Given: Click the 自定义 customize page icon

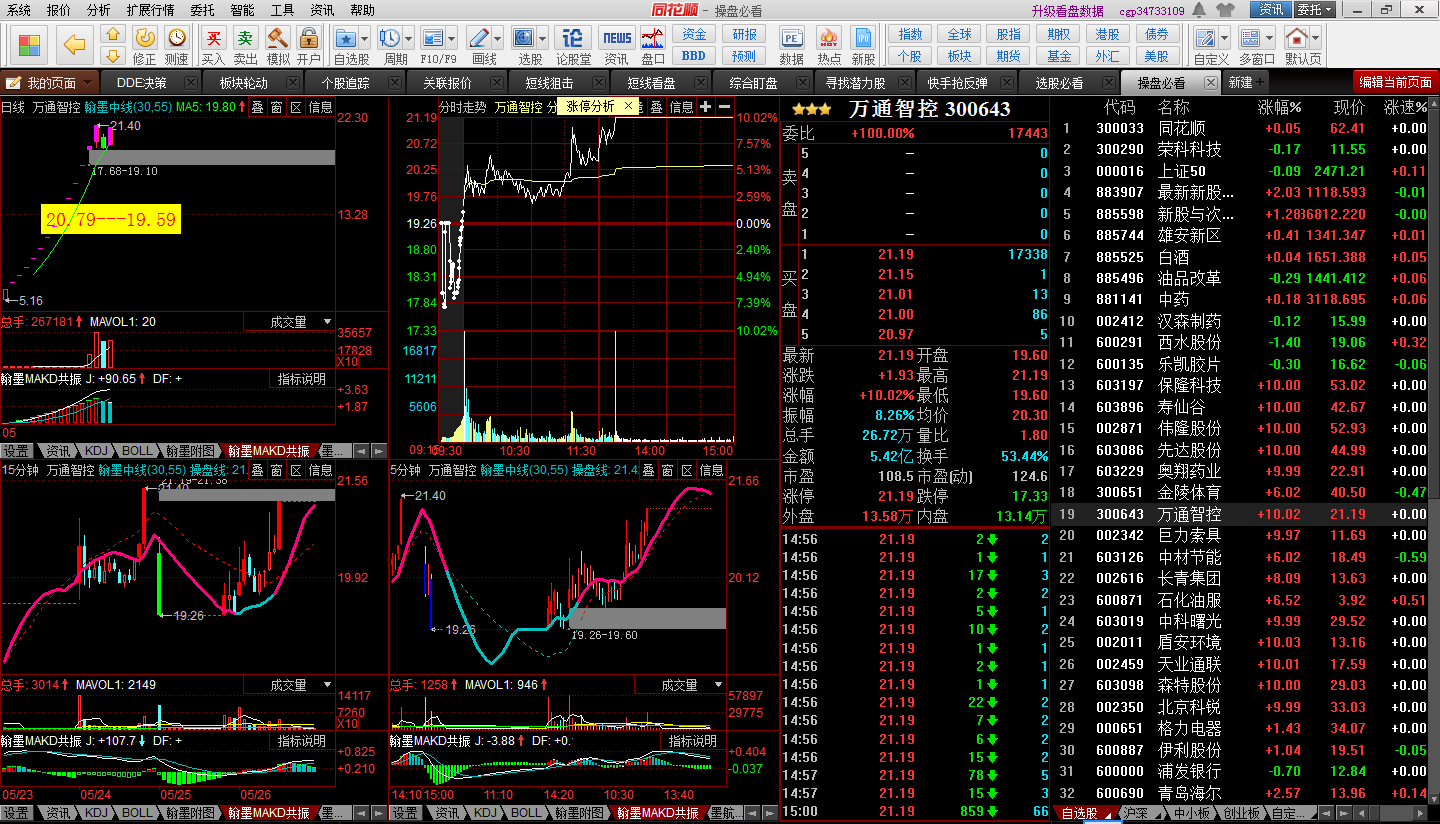Looking at the screenshot, I should pos(1205,38).
